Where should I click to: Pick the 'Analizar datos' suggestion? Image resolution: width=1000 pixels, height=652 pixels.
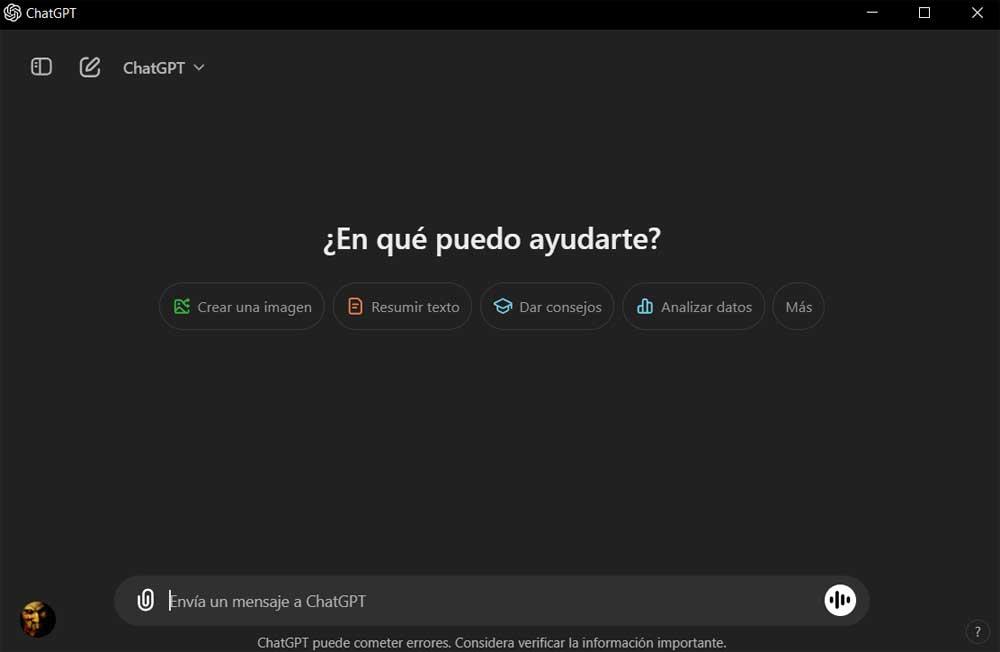694,307
